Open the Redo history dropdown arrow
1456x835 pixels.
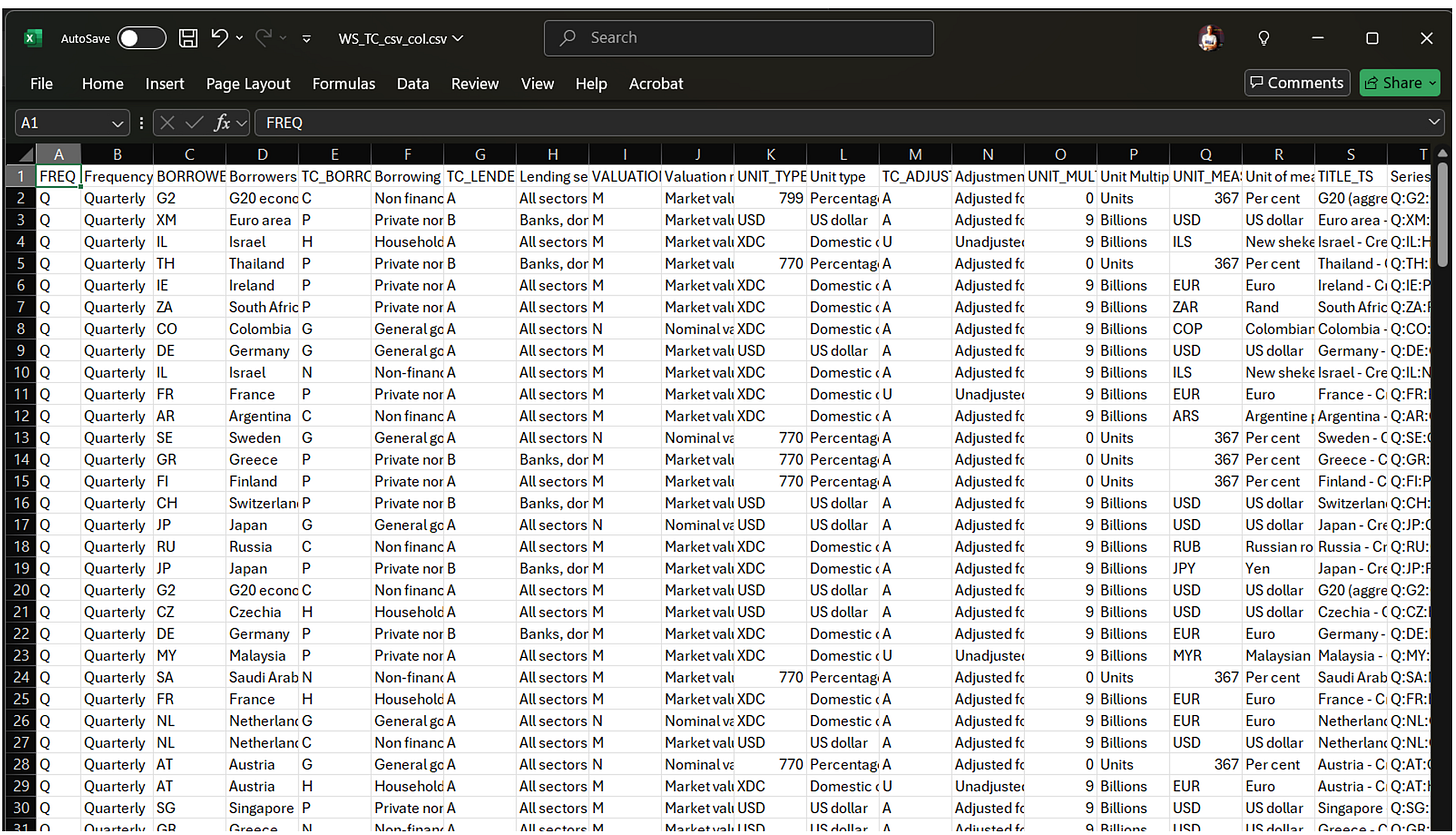click(284, 38)
